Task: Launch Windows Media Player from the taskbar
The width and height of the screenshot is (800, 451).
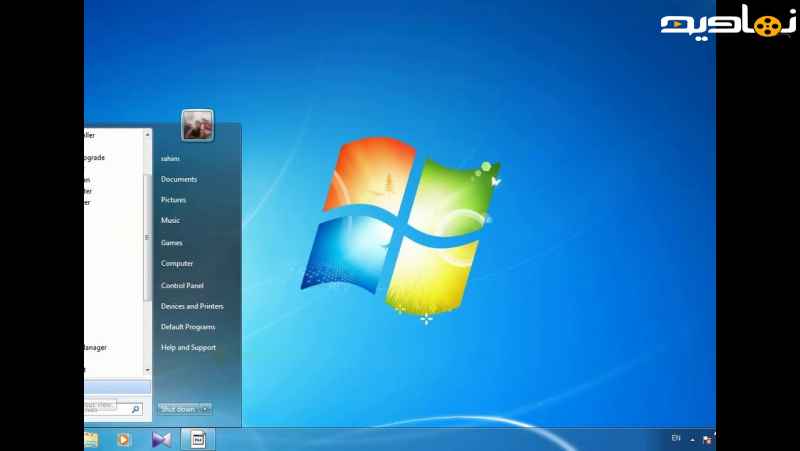Action: tap(123, 439)
